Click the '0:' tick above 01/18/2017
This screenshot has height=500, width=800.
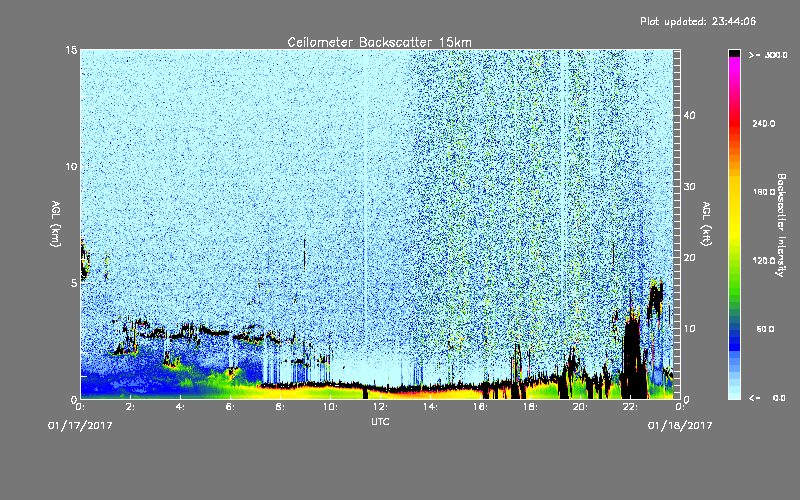coord(680,407)
